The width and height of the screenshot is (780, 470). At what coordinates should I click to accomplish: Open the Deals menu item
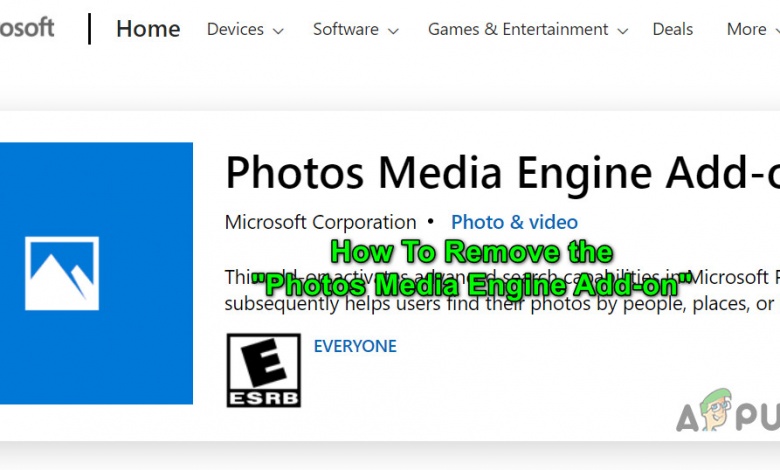pos(672,29)
